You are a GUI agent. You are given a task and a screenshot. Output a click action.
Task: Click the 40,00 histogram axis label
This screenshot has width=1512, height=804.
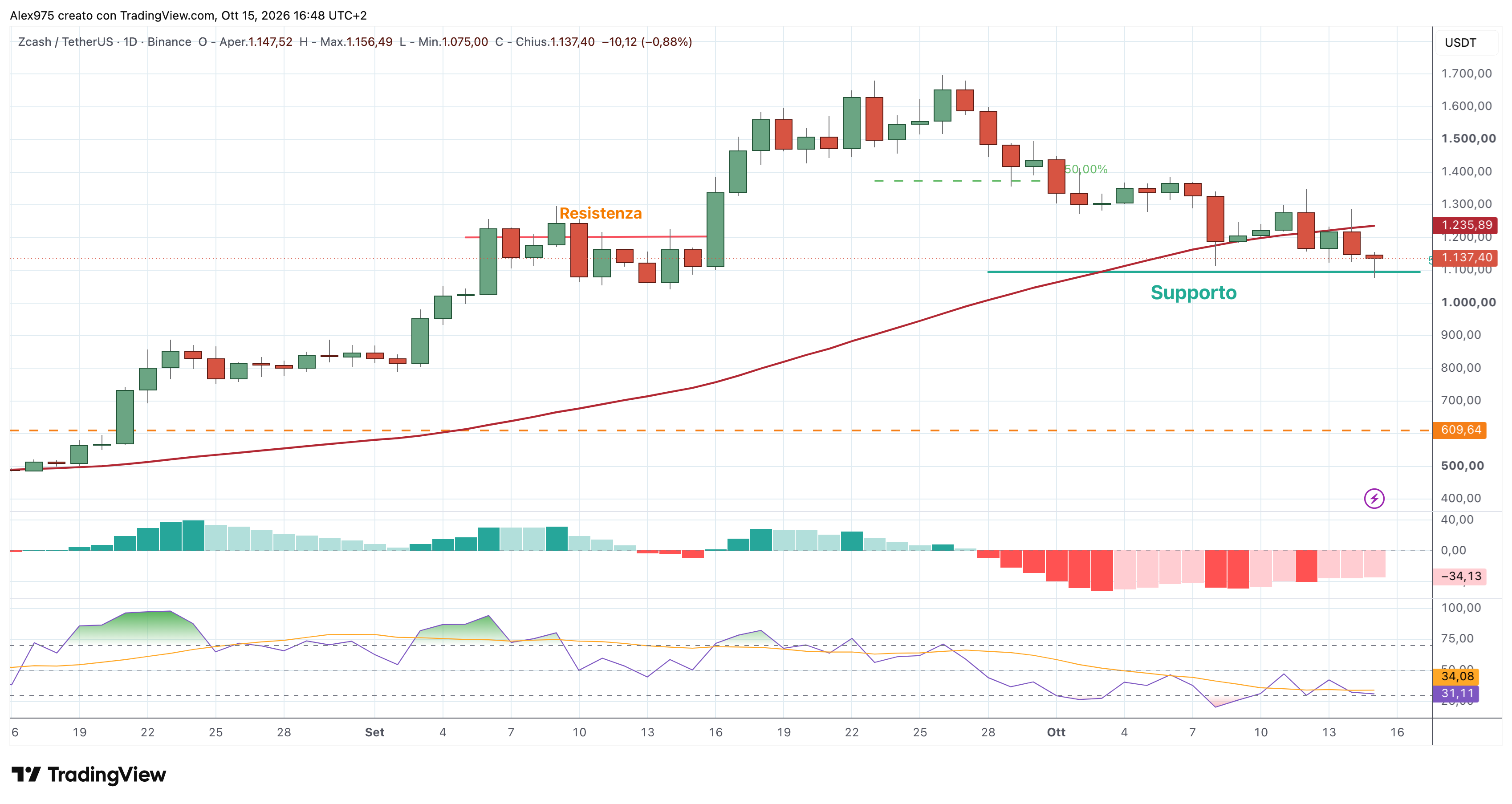point(1457,520)
